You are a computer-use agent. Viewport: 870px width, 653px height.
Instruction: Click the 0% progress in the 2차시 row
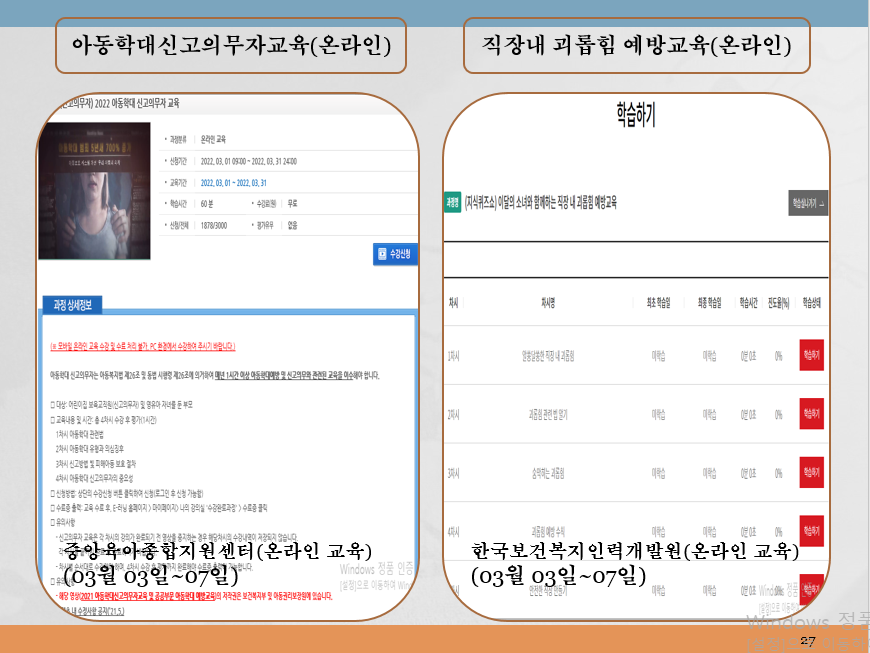778,415
